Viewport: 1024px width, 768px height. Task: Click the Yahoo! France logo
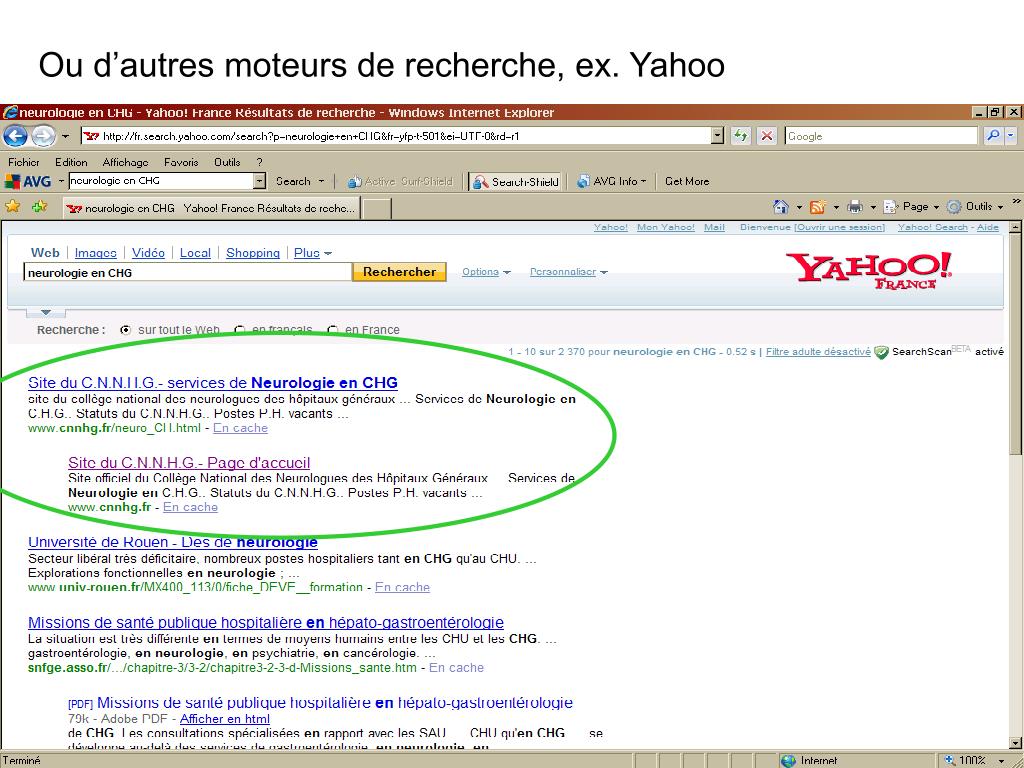[x=868, y=270]
